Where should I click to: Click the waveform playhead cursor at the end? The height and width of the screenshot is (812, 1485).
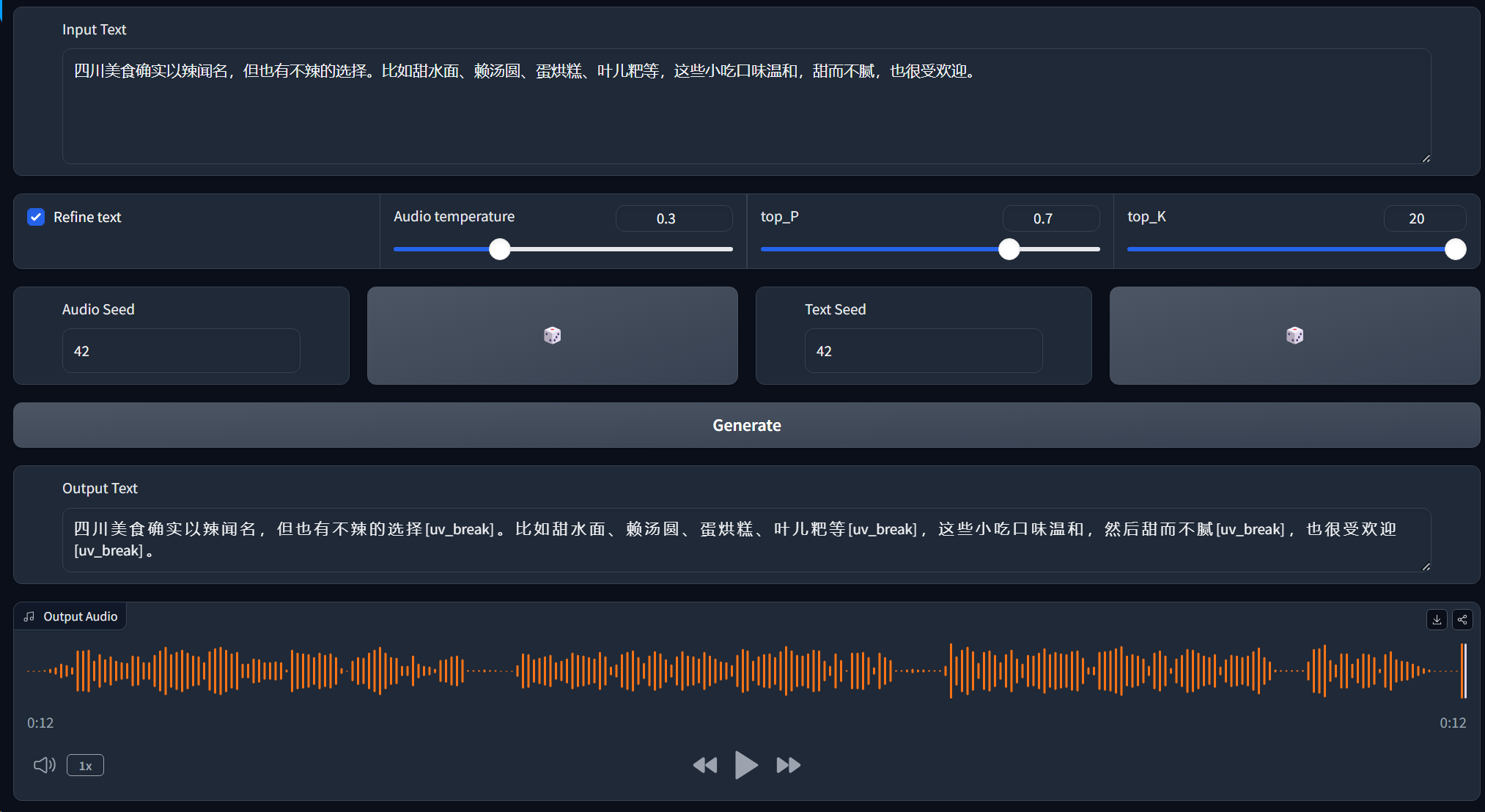pyautogui.click(x=1464, y=671)
